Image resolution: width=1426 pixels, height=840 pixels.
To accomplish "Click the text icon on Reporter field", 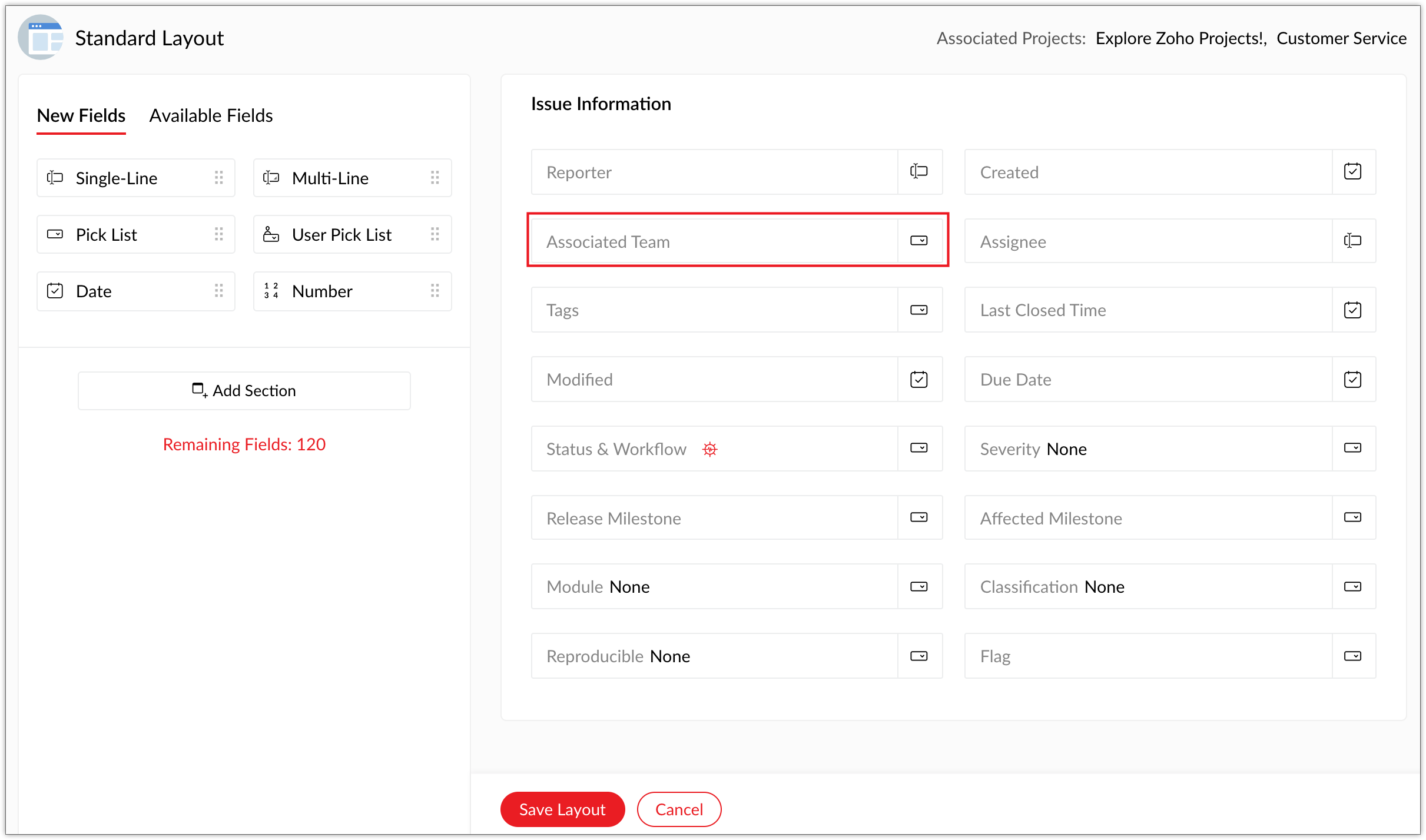I will (918, 172).
